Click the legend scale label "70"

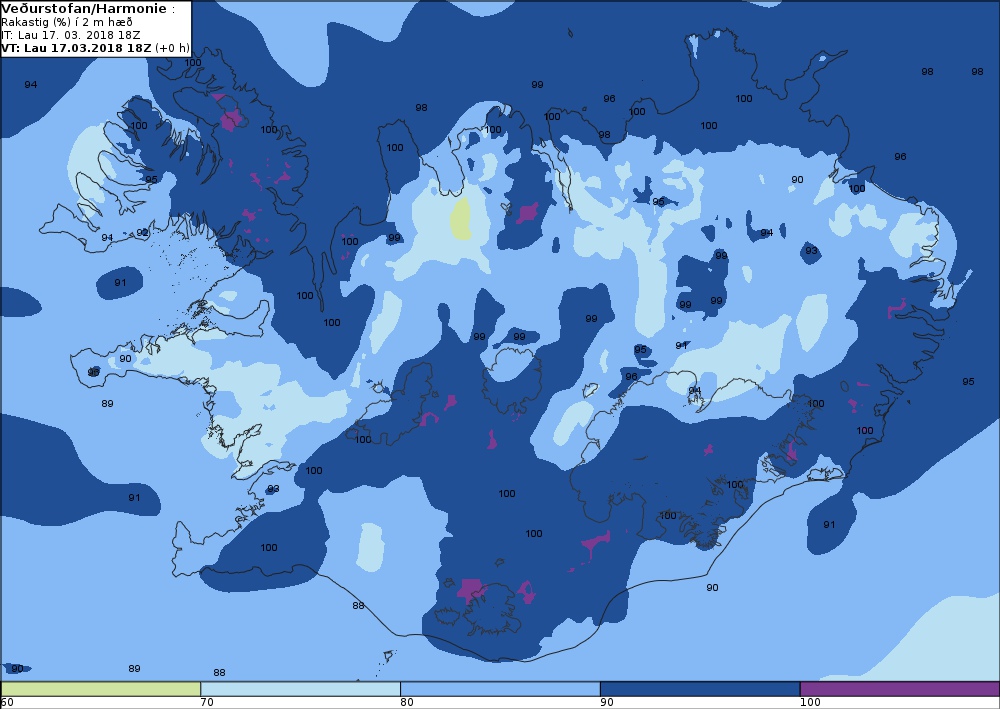pyautogui.click(x=207, y=703)
